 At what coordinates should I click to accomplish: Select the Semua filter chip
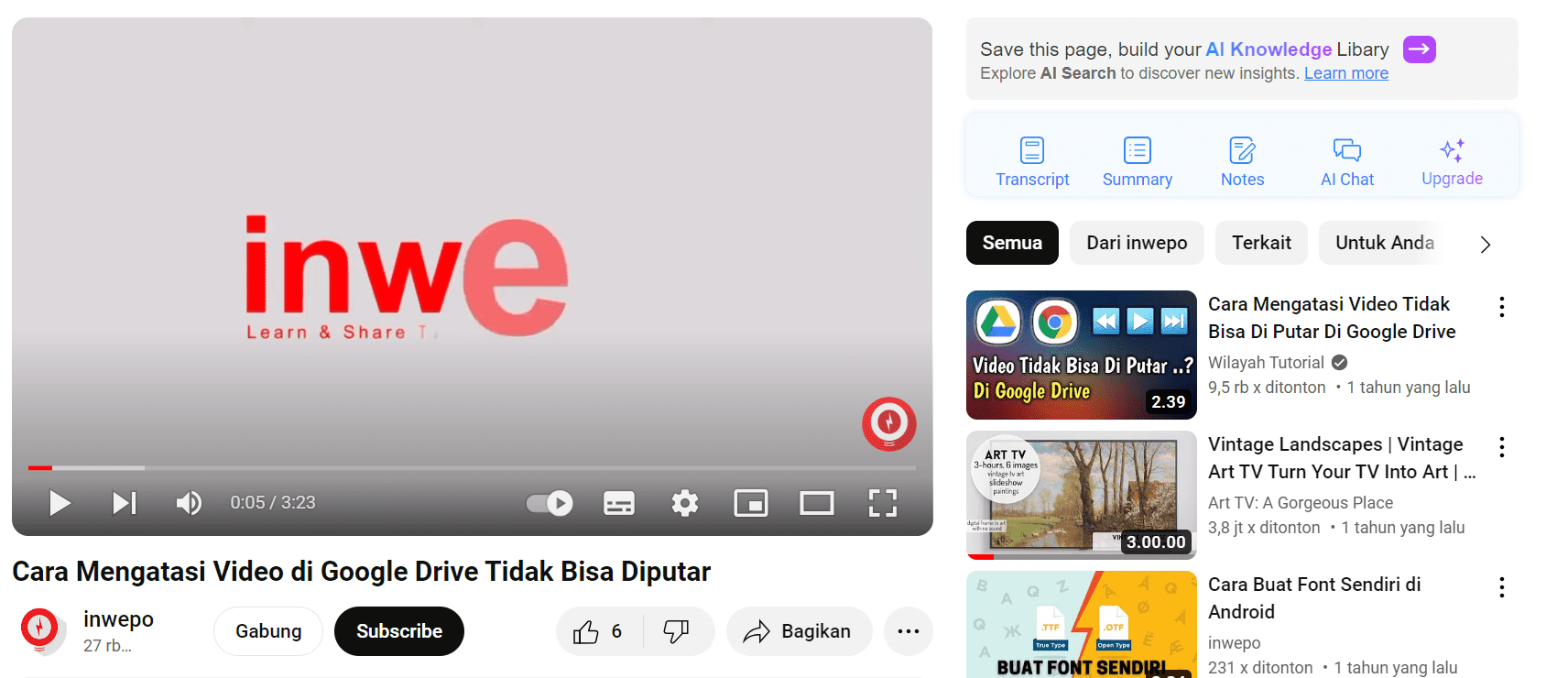(1012, 243)
